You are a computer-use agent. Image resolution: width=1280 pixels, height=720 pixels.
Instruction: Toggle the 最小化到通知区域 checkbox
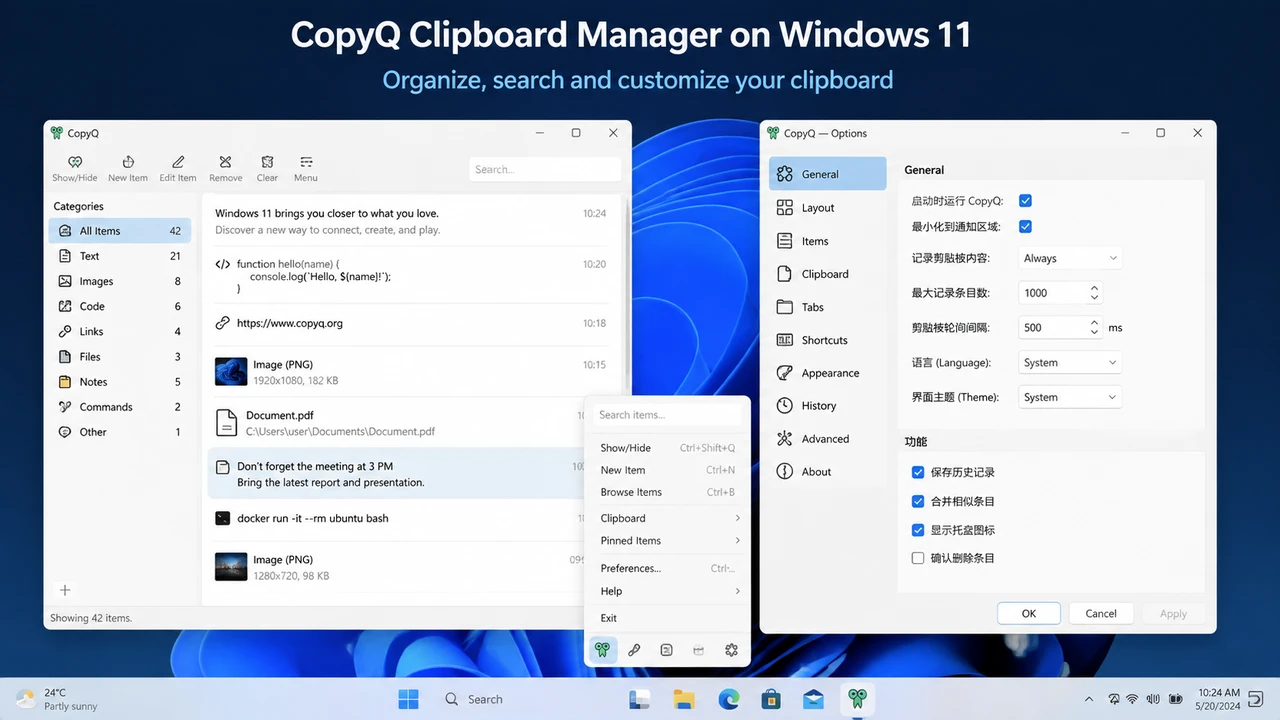tap(1025, 227)
